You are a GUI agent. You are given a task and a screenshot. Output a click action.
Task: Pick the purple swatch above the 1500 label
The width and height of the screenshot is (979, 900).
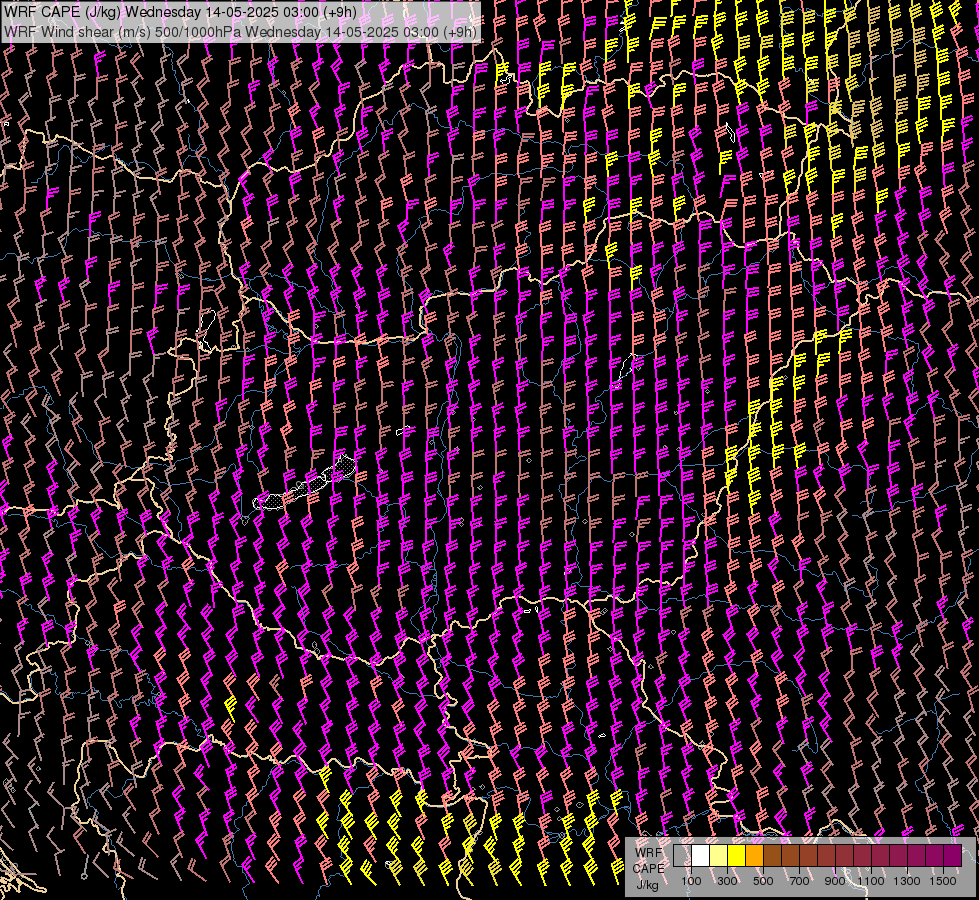point(953,856)
